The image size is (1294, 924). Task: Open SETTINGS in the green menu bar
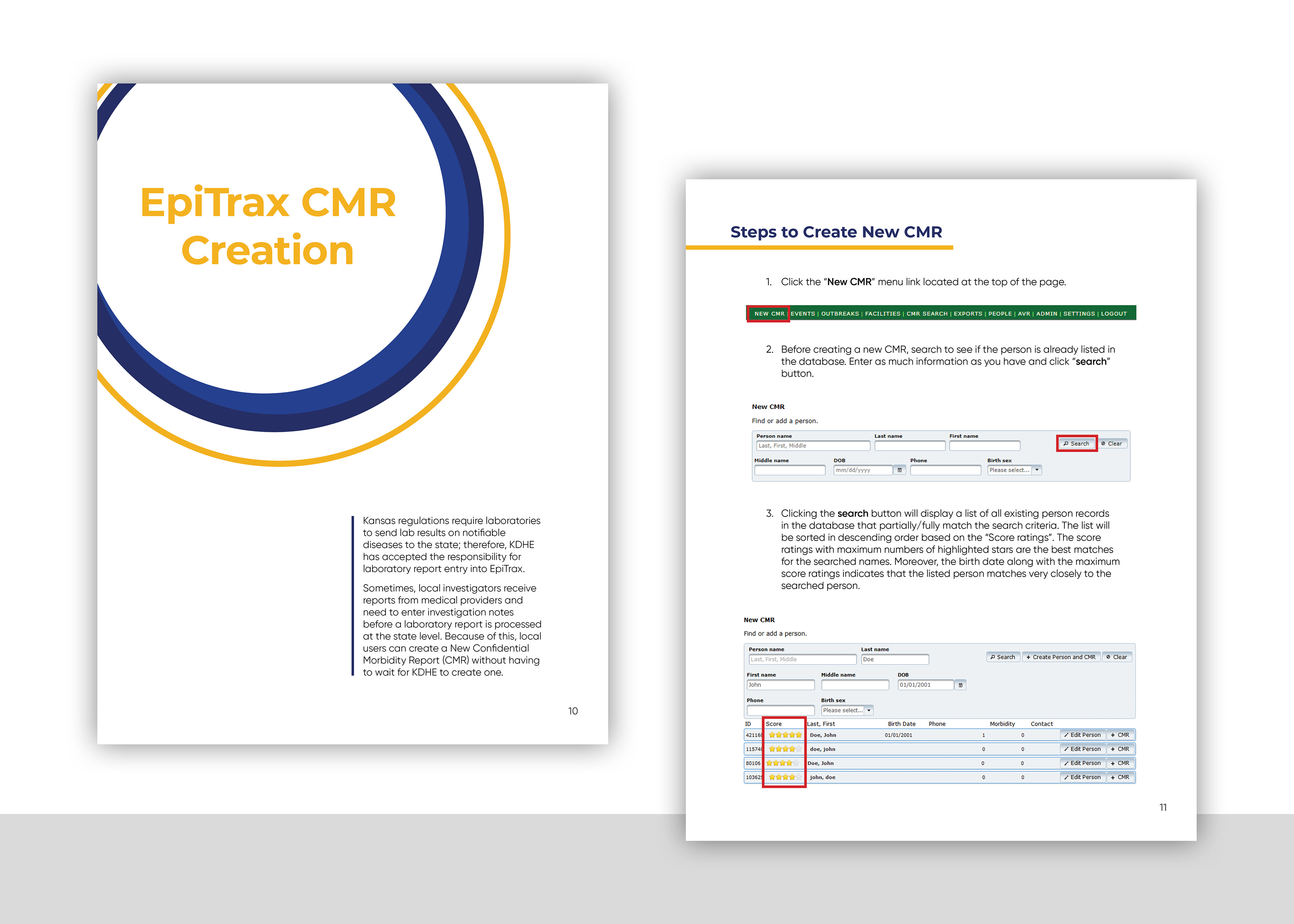[1079, 314]
